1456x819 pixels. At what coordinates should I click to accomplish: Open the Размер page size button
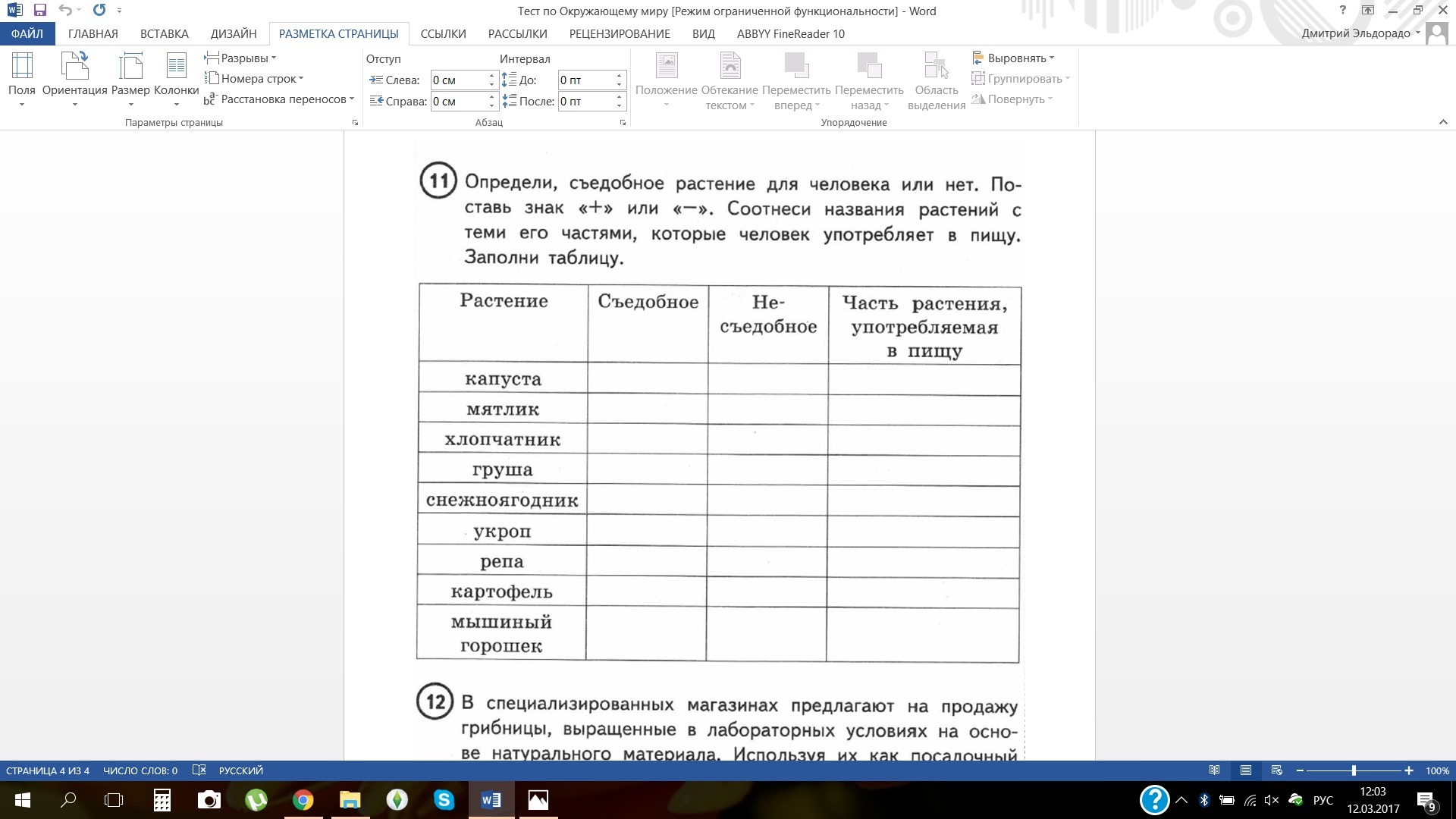click(x=130, y=80)
